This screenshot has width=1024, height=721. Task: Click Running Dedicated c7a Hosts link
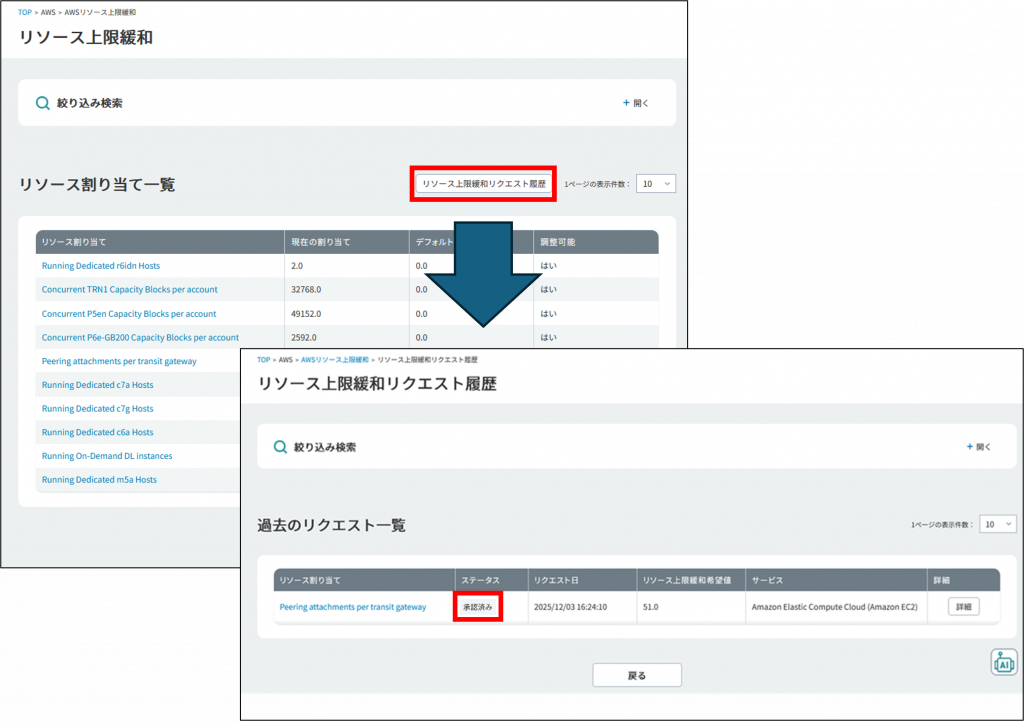(x=97, y=385)
